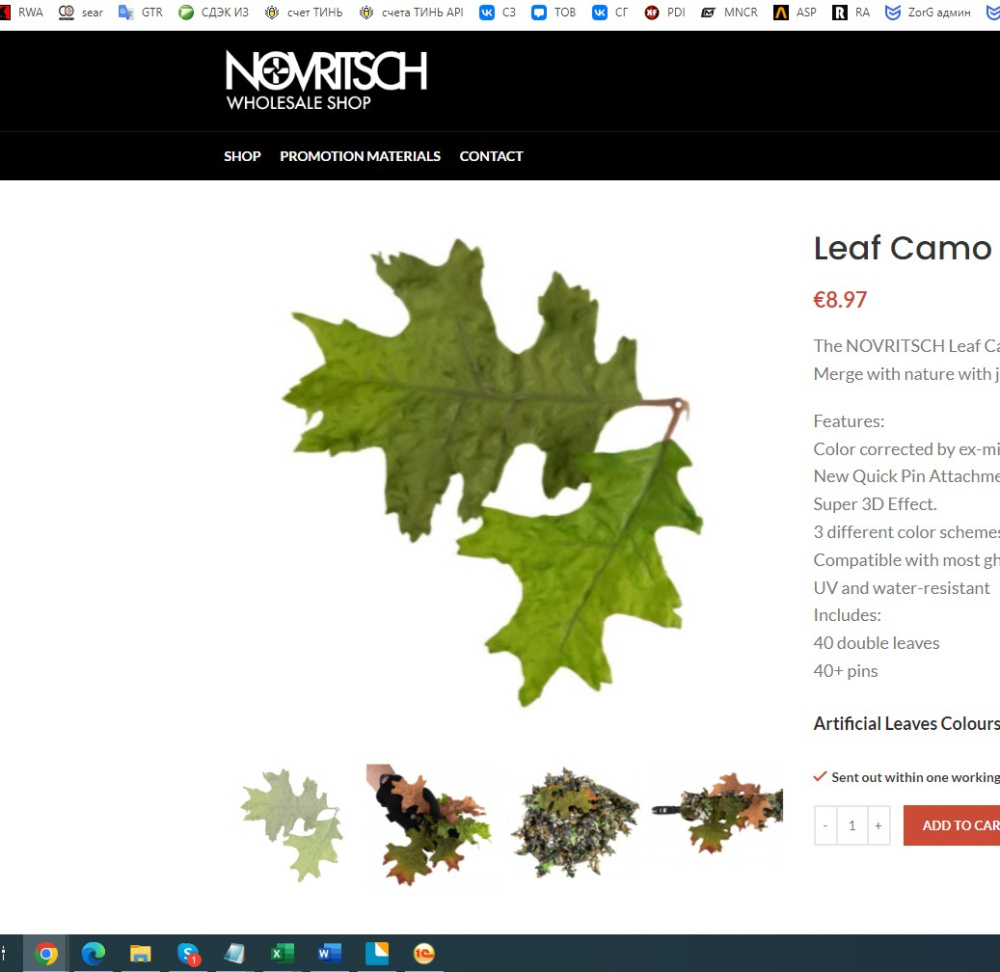1000x972 pixels.
Task: Open Skype from the taskbar
Action: point(188,954)
